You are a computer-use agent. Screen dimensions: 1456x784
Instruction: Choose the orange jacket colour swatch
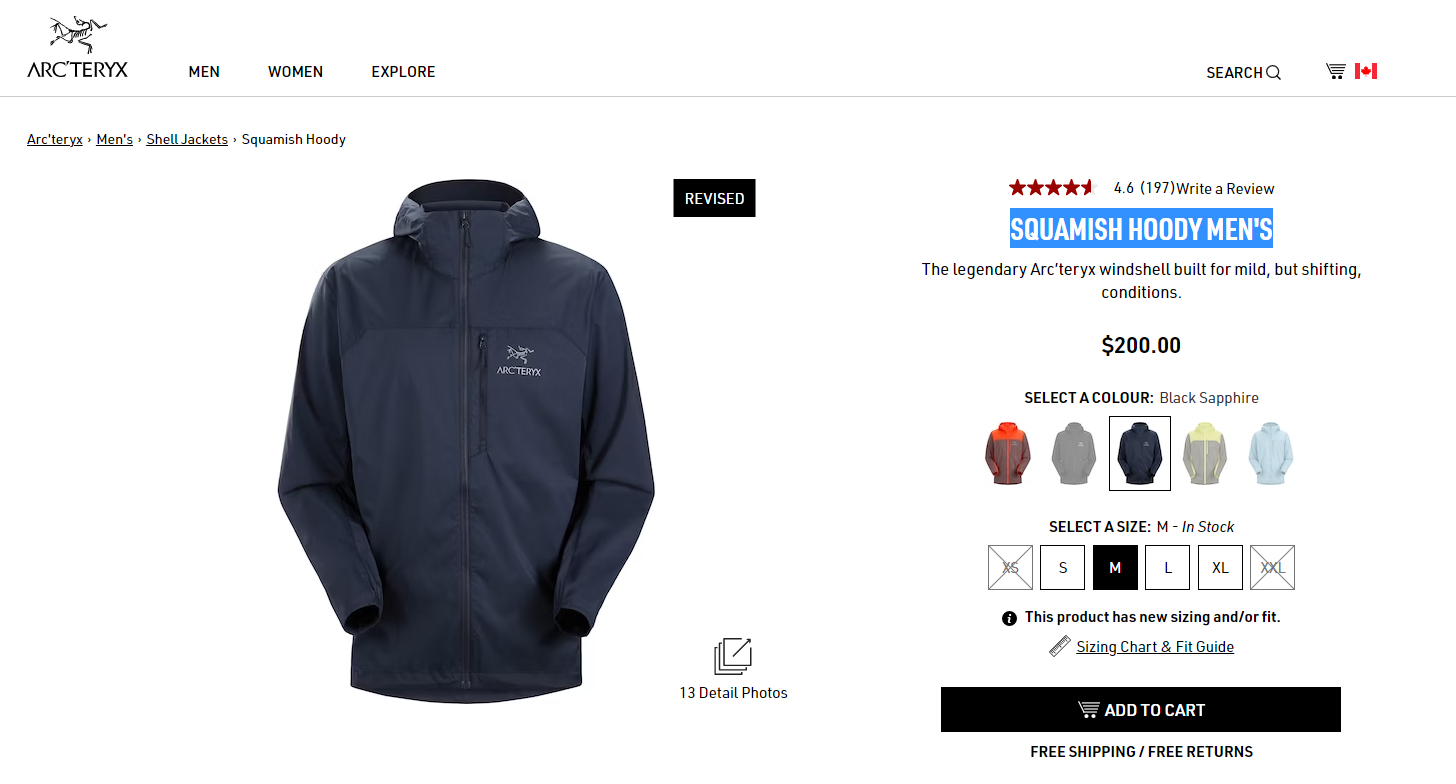1008,453
